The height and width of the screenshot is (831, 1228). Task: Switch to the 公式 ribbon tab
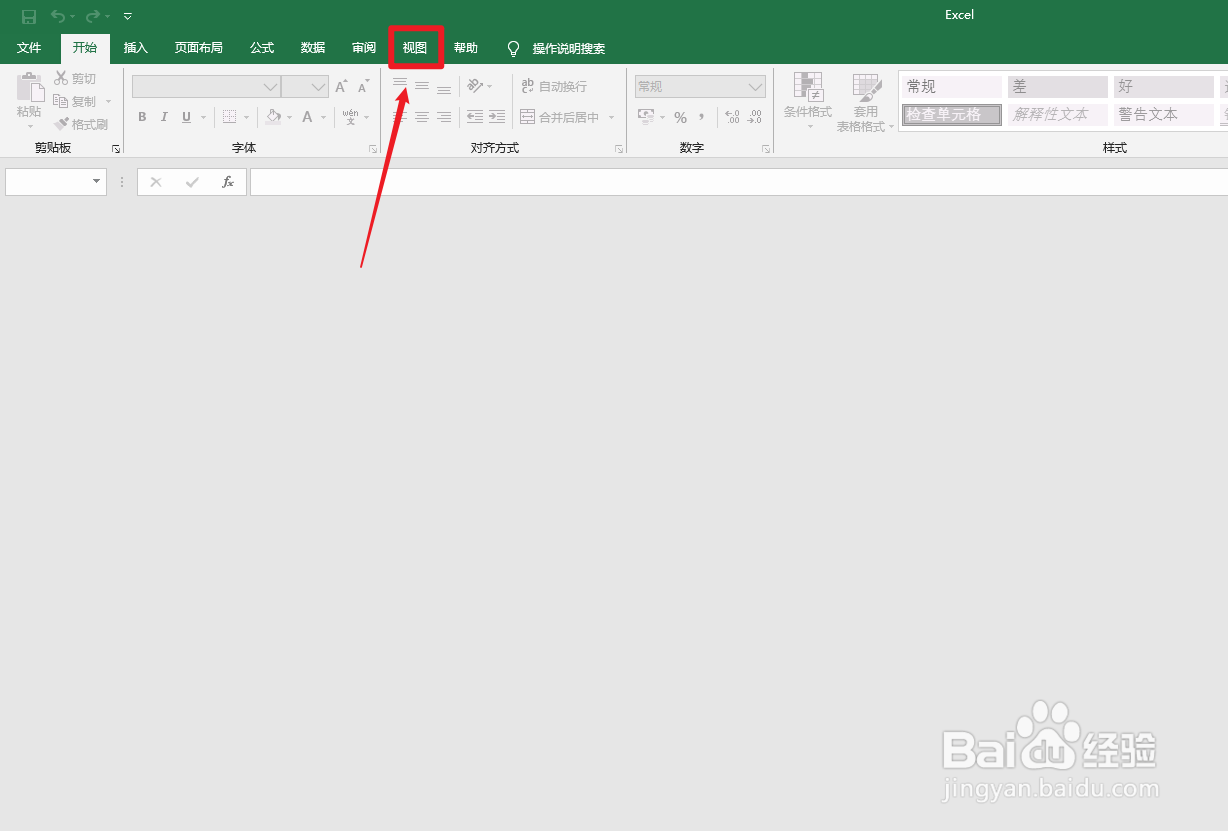(262, 48)
